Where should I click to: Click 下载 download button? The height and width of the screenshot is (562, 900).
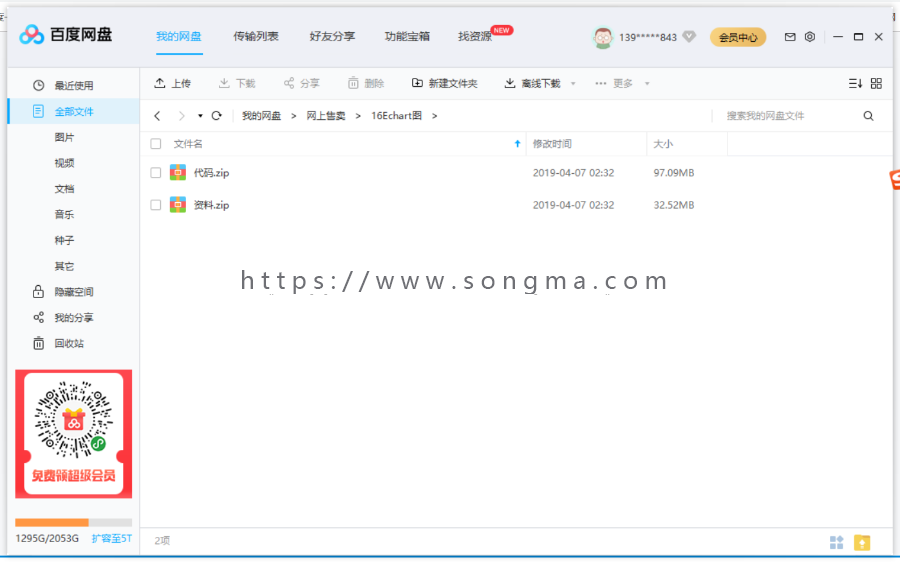(237, 83)
